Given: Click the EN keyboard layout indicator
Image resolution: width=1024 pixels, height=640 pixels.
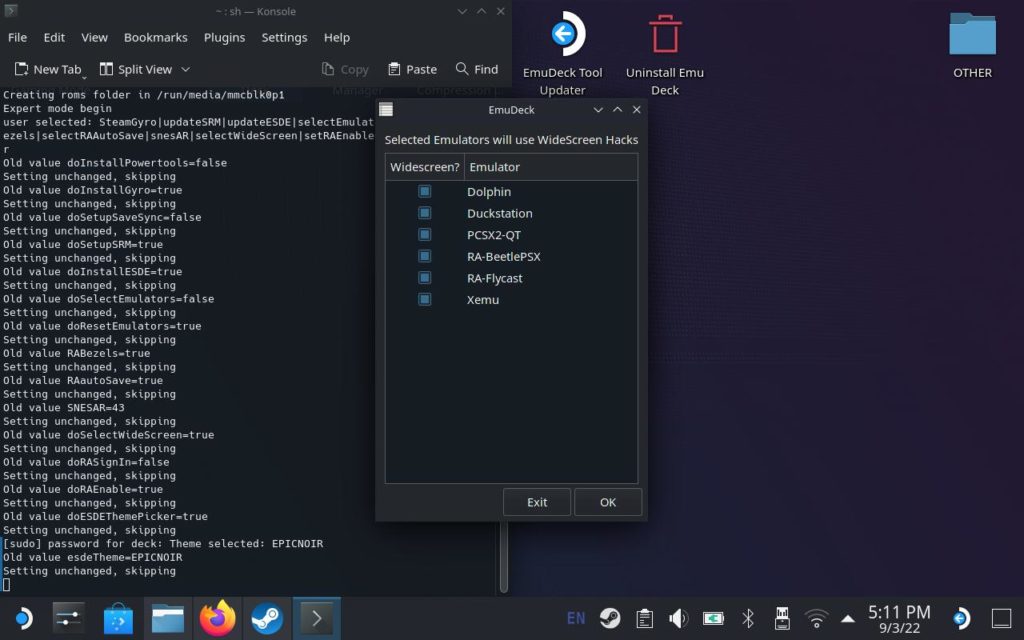Looking at the screenshot, I should point(576,618).
